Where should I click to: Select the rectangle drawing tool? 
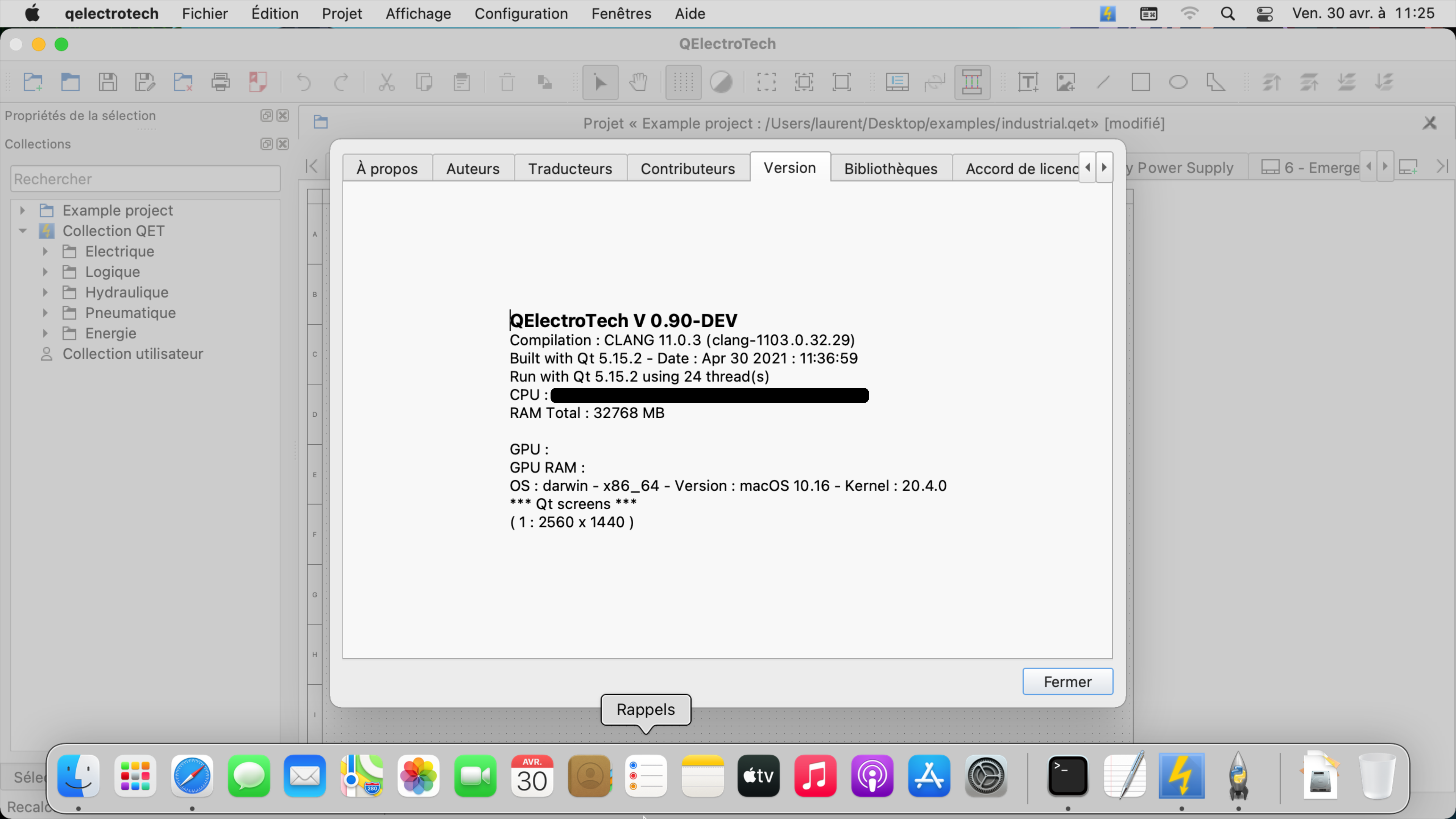[x=1141, y=83]
